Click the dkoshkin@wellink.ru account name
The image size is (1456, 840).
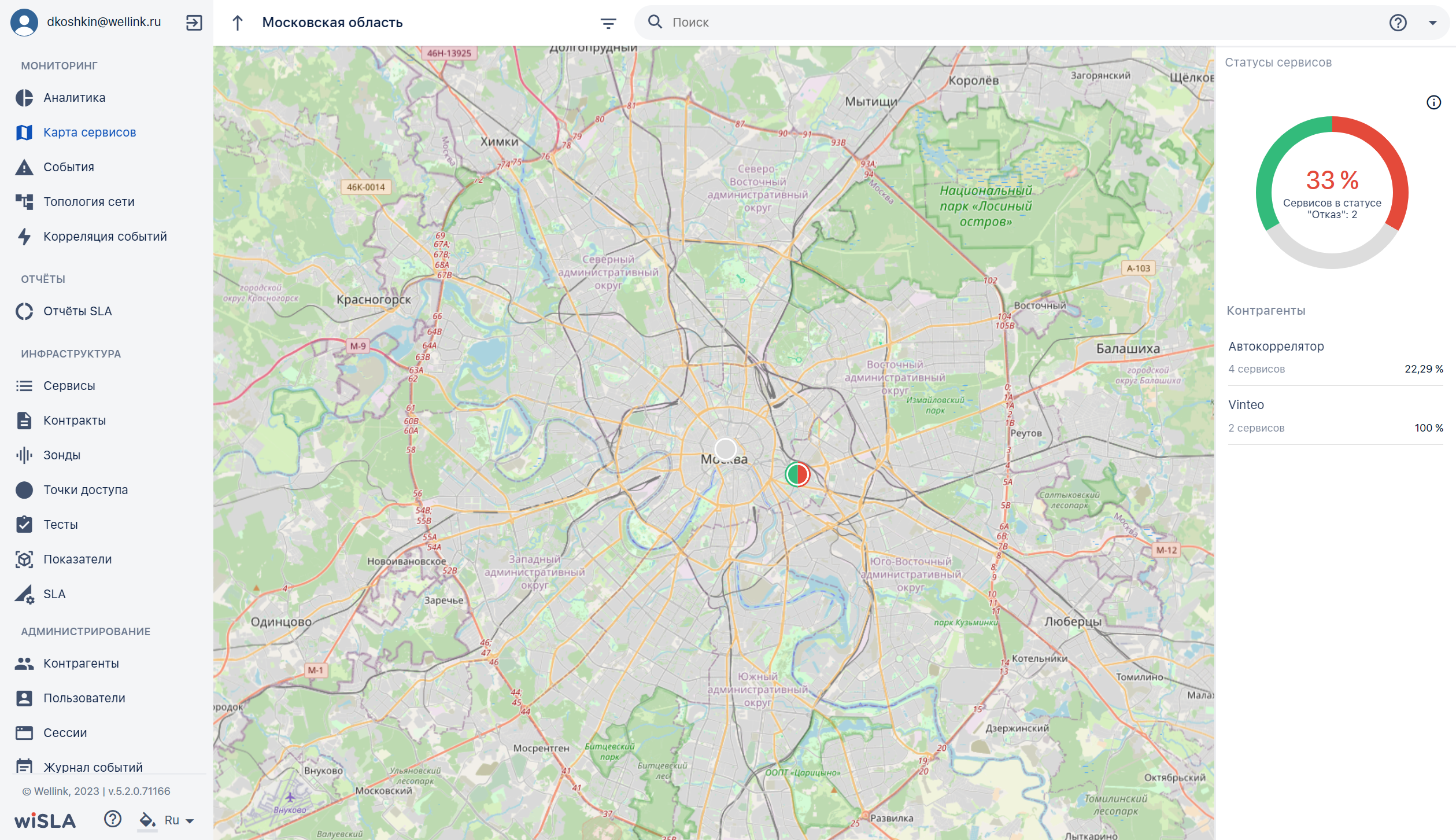pyautogui.click(x=104, y=22)
